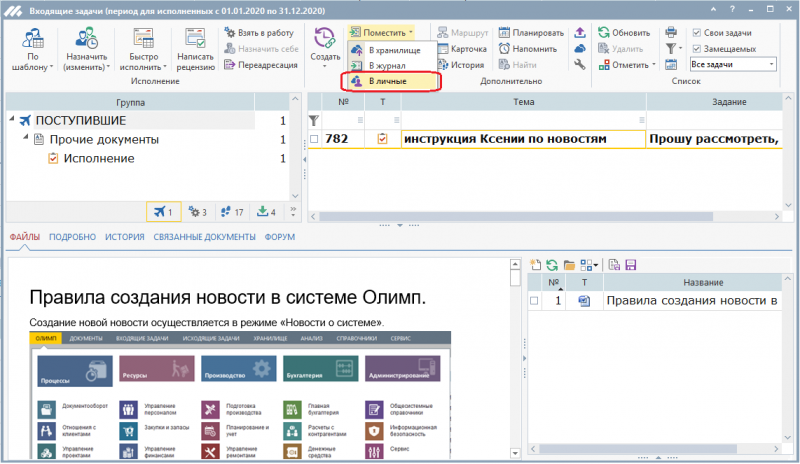Click green refresh icon in files toolbar
Image resolution: width=800 pixels, height=464 pixels.
(x=552, y=264)
